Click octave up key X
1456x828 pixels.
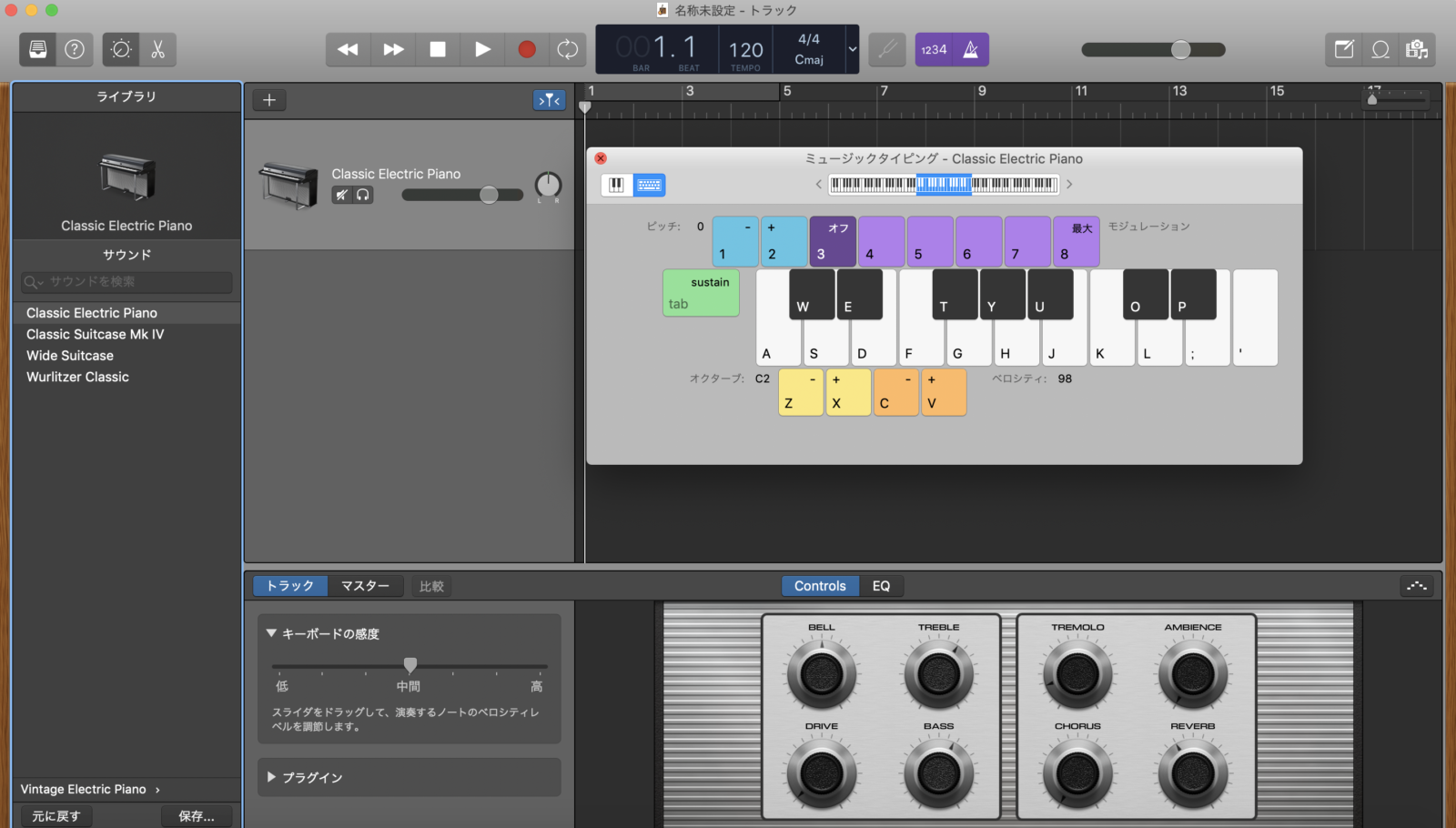[x=848, y=392]
